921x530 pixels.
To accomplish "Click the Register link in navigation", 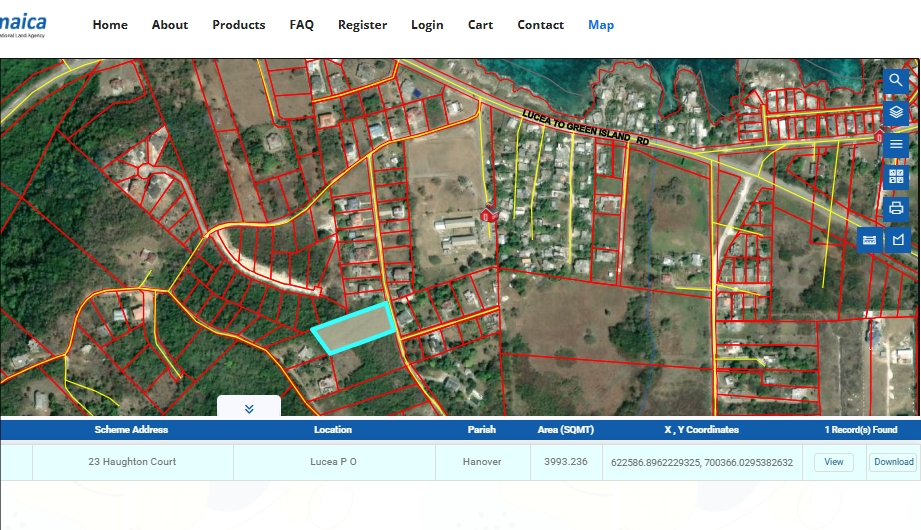I will point(362,25).
